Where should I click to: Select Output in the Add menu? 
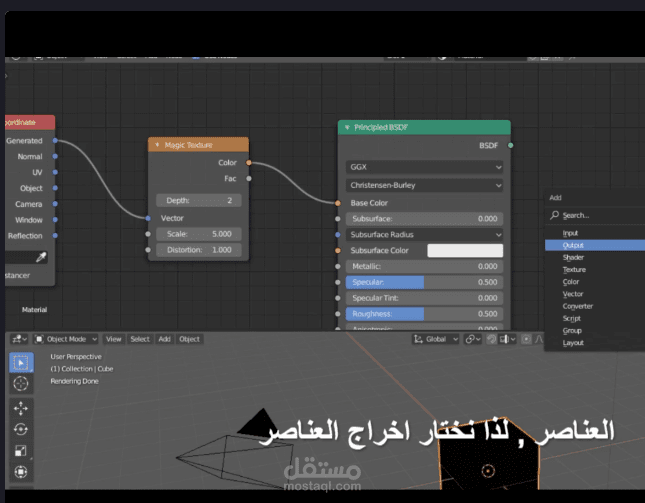595,245
